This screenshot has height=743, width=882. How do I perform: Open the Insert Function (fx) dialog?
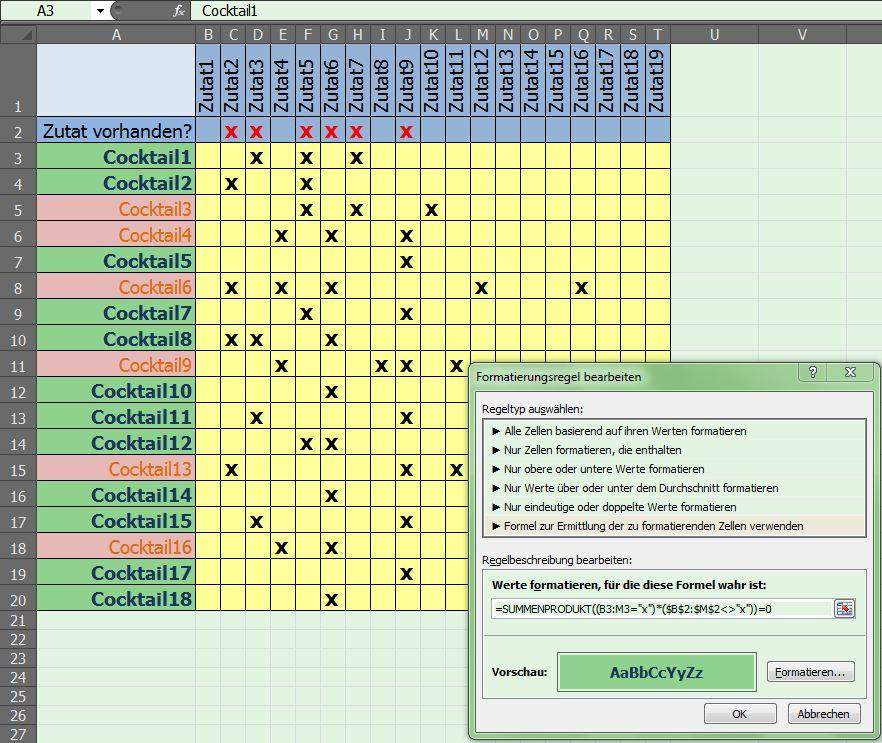point(178,10)
